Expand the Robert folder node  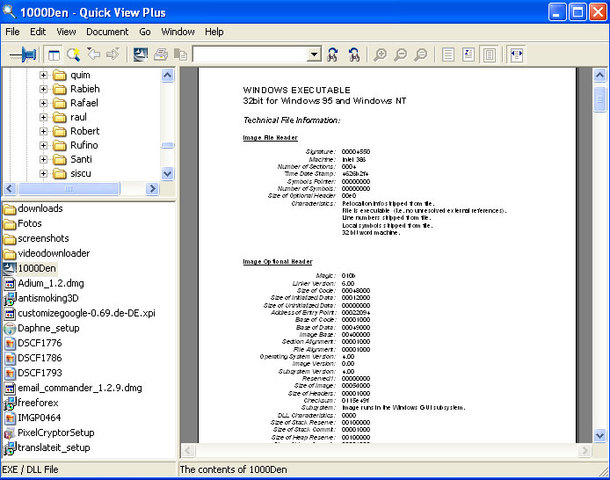[43, 131]
